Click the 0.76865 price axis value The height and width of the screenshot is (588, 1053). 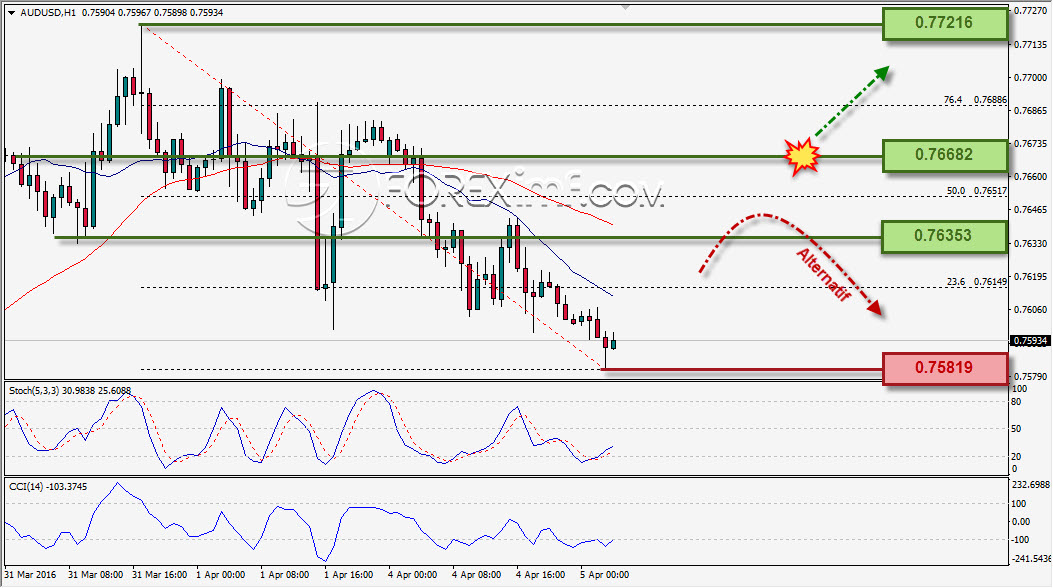tap(1030, 111)
